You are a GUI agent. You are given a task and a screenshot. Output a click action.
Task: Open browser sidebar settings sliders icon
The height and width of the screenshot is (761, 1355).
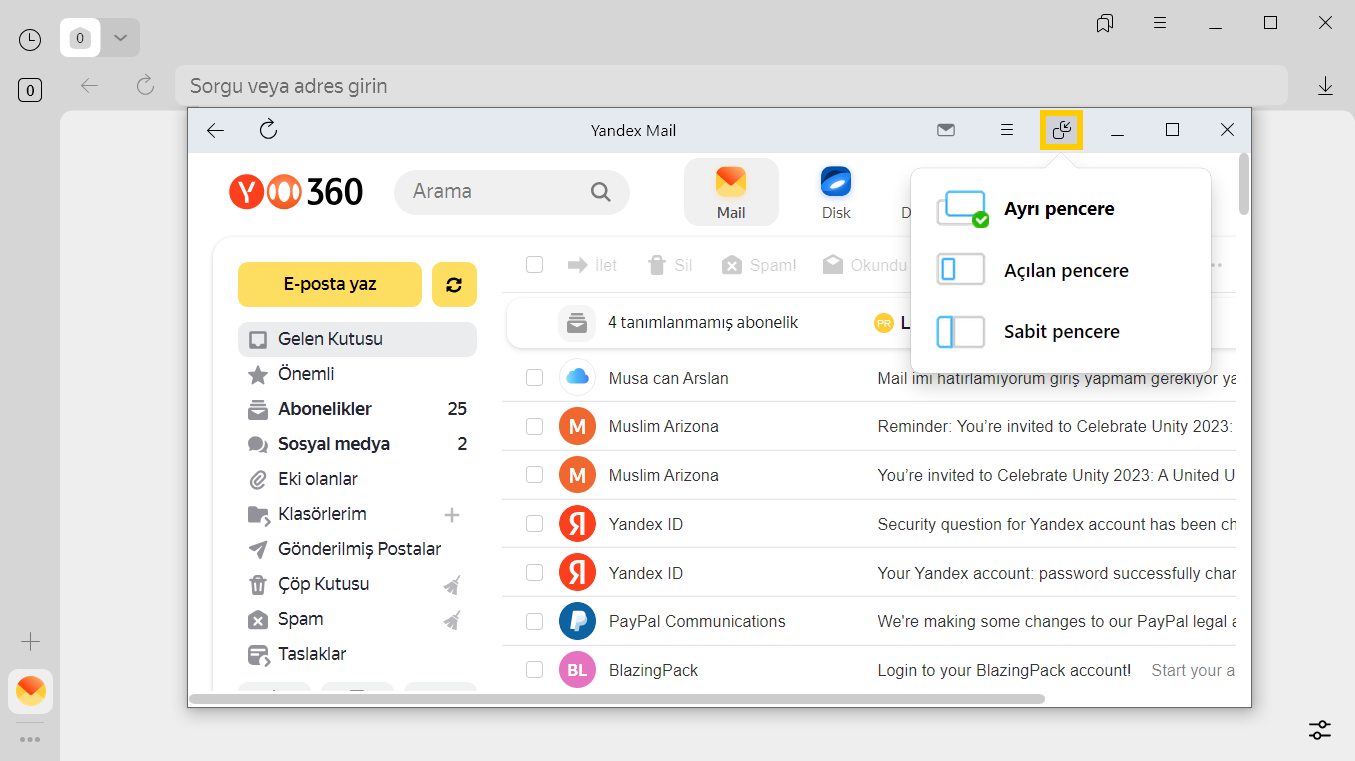click(1320, 730)
